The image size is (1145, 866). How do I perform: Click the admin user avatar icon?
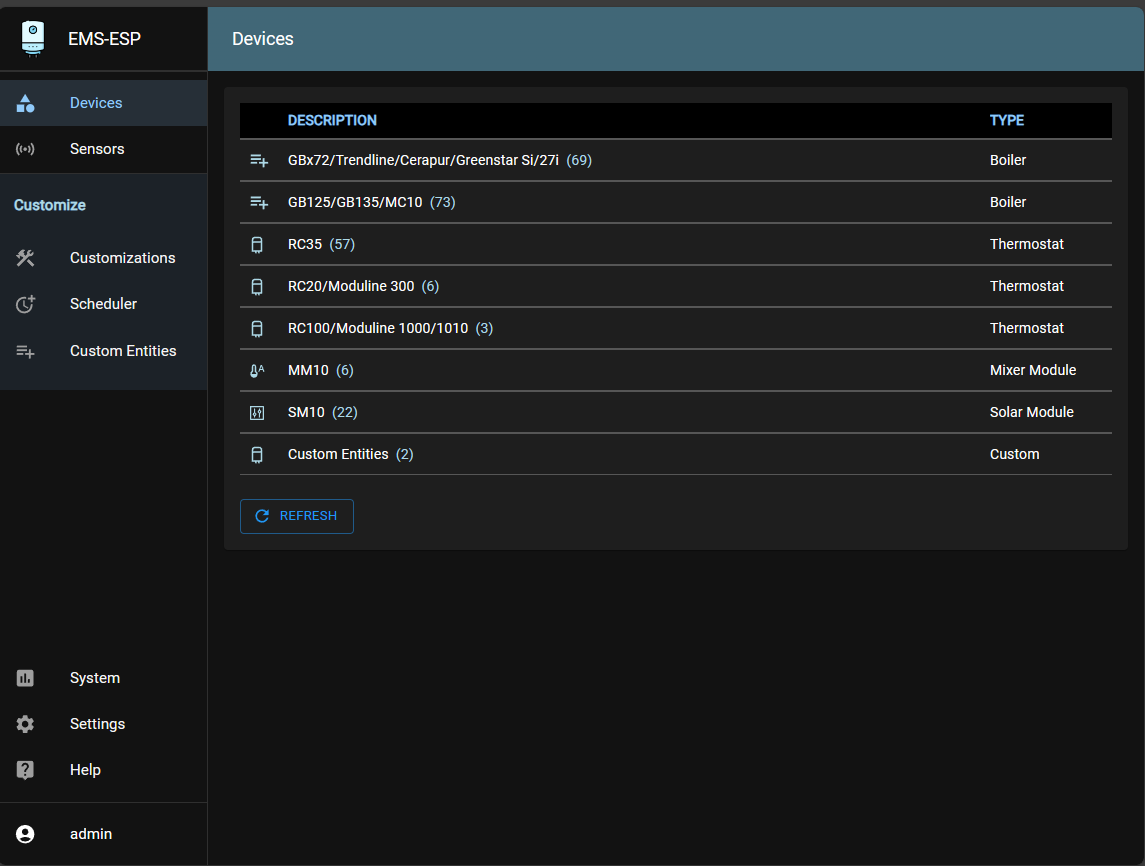point(26,834)
